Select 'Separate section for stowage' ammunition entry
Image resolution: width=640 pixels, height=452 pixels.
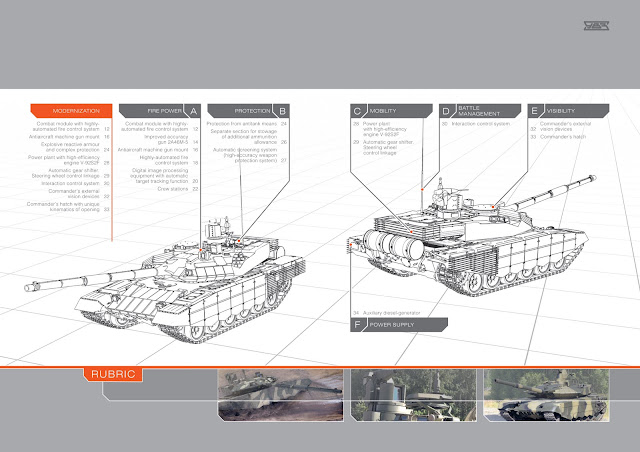point(249,137)
